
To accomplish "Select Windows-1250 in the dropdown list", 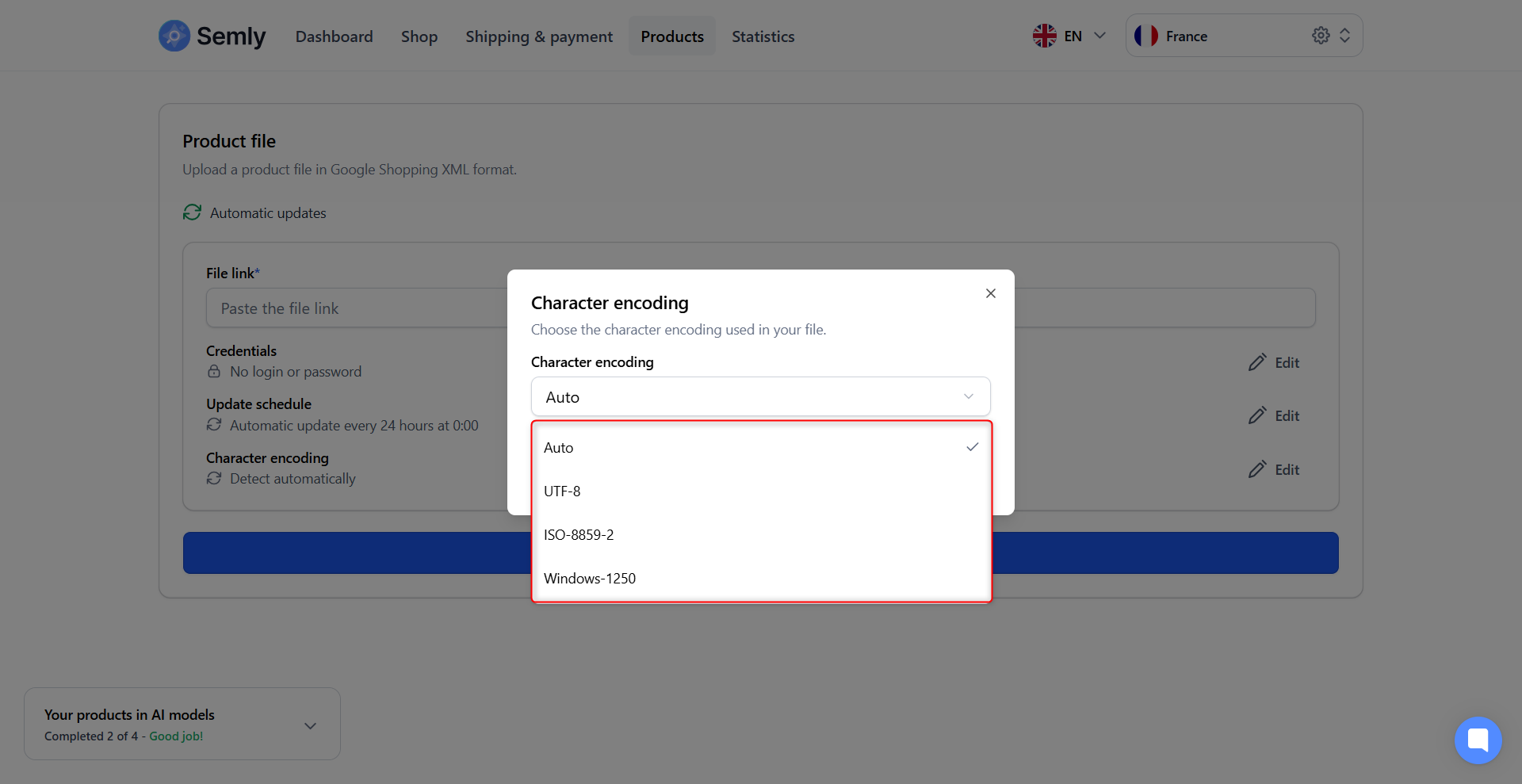I will tap(761, 578).
